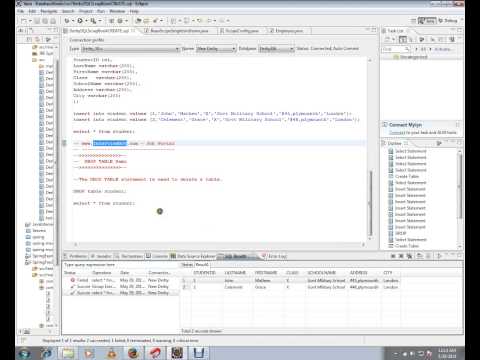The height and width of the screenshot is (360, 480).
Task: Click the Windows Start button
Action: [x=25, y=353]
